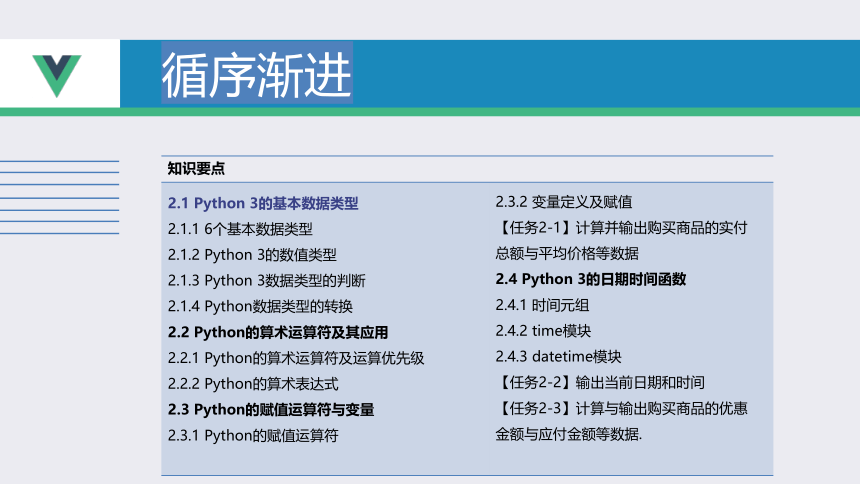Click line 2.4.3 datetime模块
Image resolution: width=860 pixels, height=484 pixels.
[x=558, y=357]
